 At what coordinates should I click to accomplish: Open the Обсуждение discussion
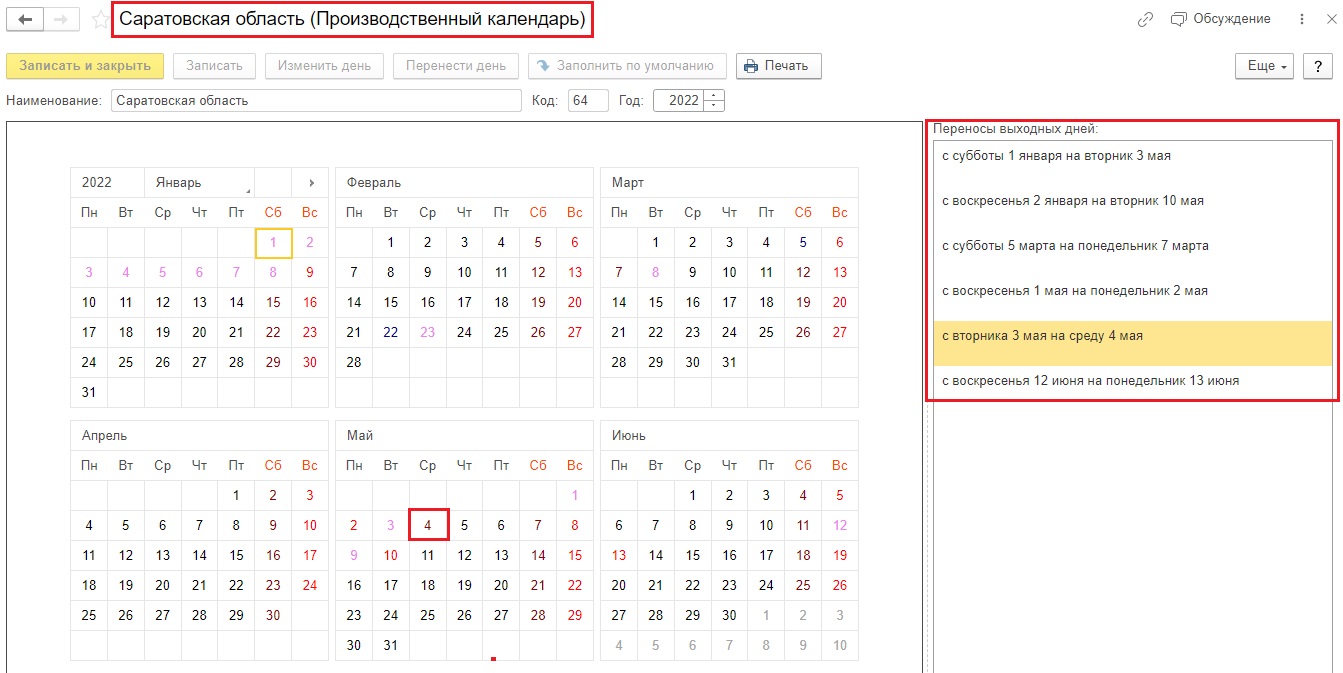click(x=1220, y=19)
